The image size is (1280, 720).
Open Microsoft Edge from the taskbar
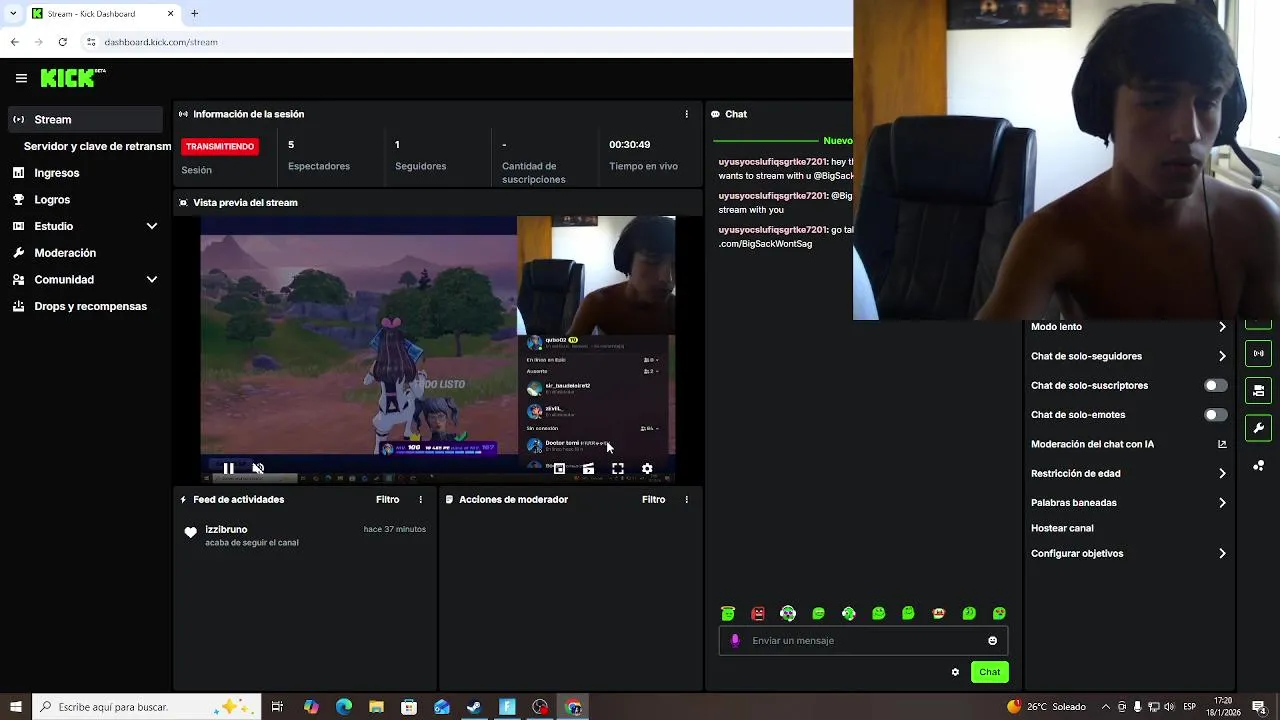[343, 707]
